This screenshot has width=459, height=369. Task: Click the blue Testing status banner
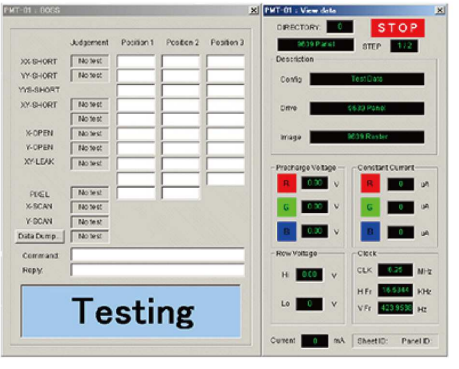131,311
